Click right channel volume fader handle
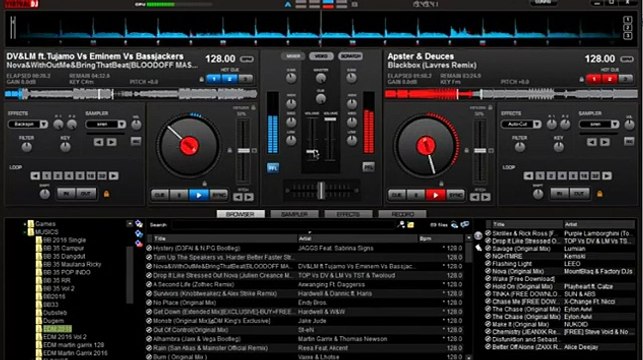The image size is (643, 360). [x=331, y=119]
